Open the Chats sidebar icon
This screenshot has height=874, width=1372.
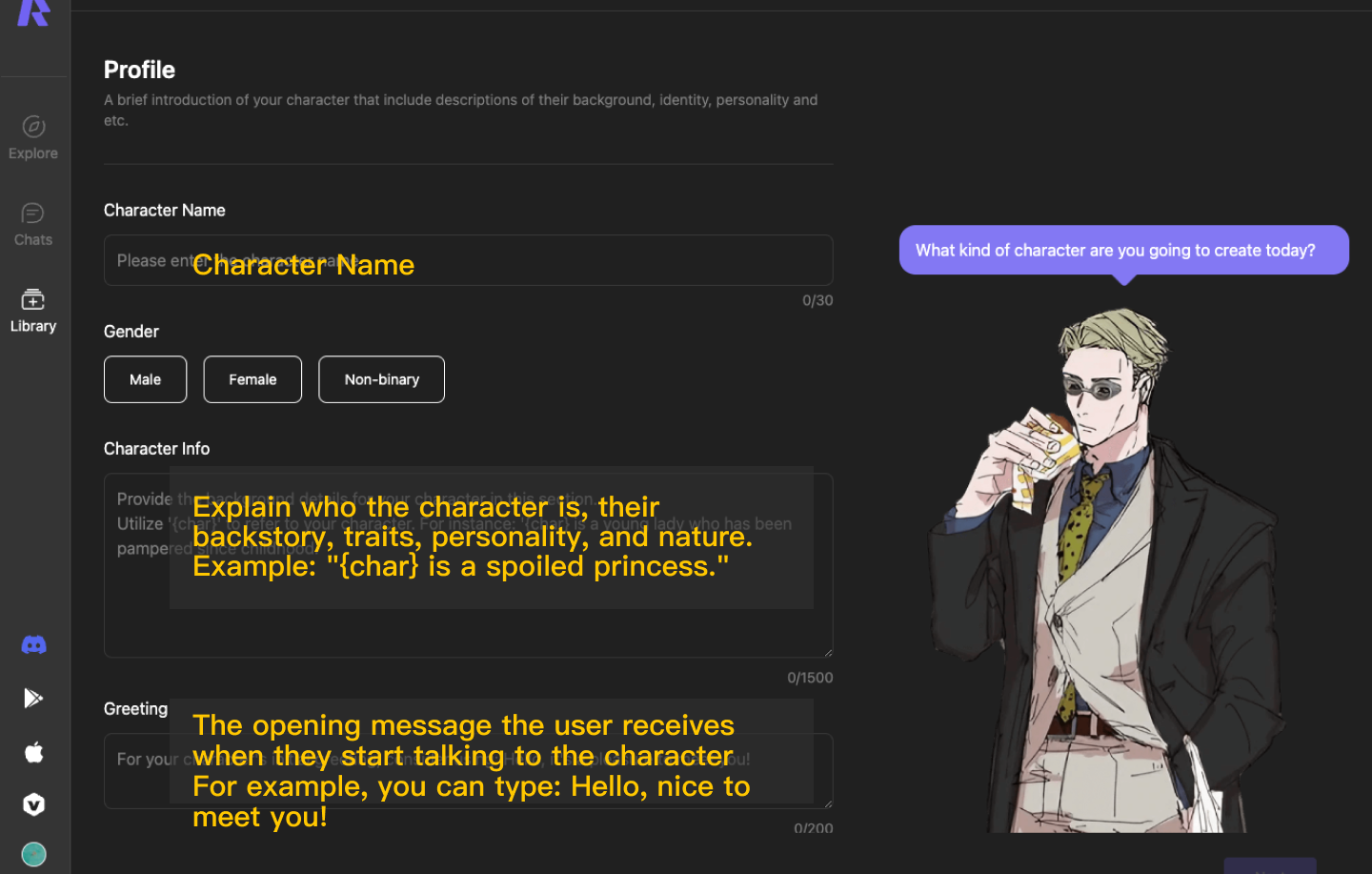pos(33,213)
